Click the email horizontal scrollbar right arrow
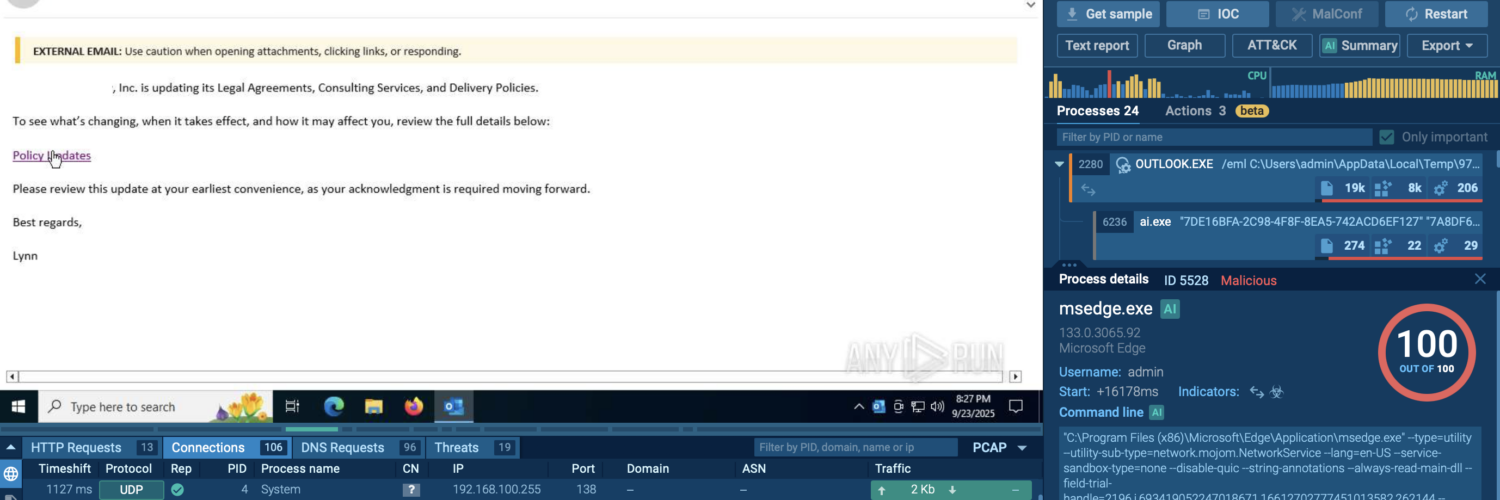This screenshot has width=1500, height=500. coord(1015,377)
